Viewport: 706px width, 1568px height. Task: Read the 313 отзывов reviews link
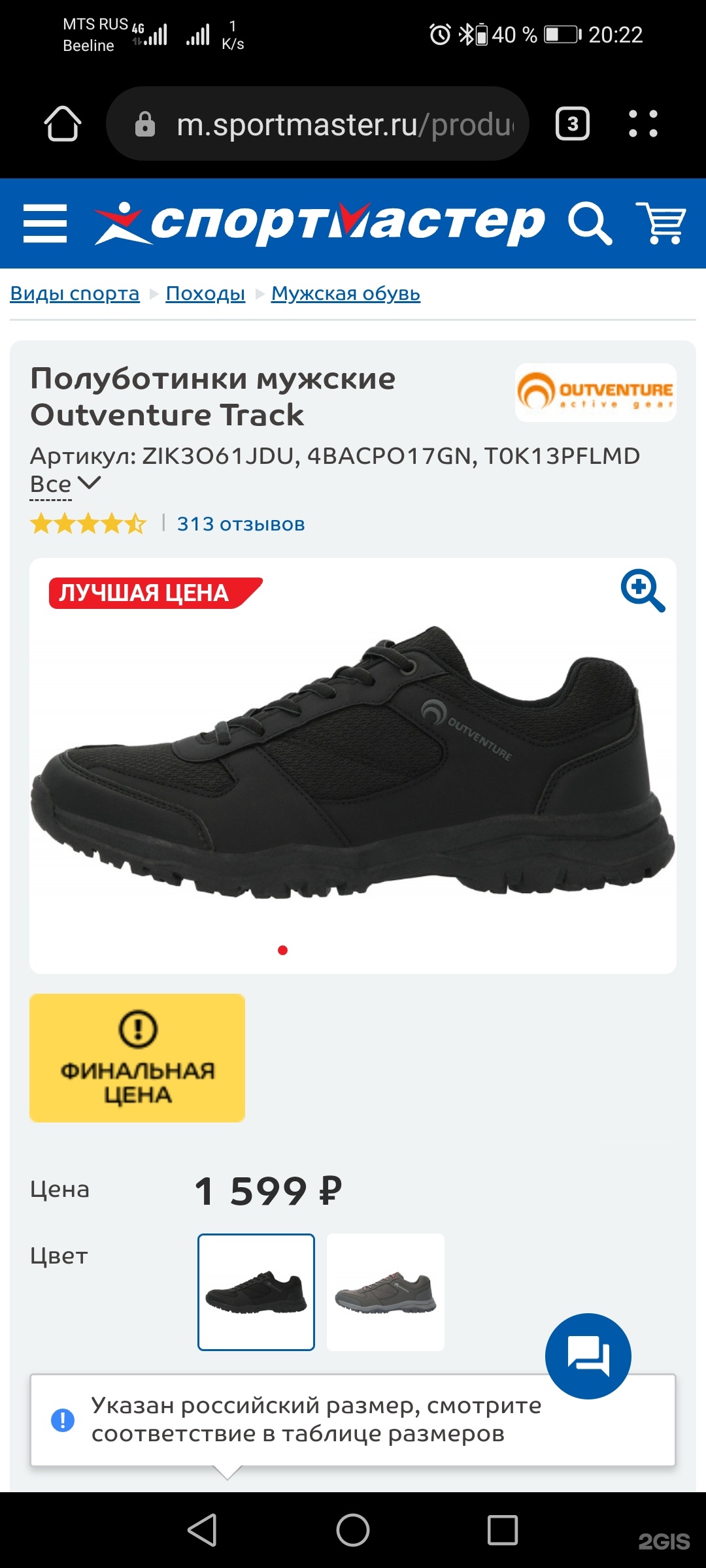coord(241,524)
